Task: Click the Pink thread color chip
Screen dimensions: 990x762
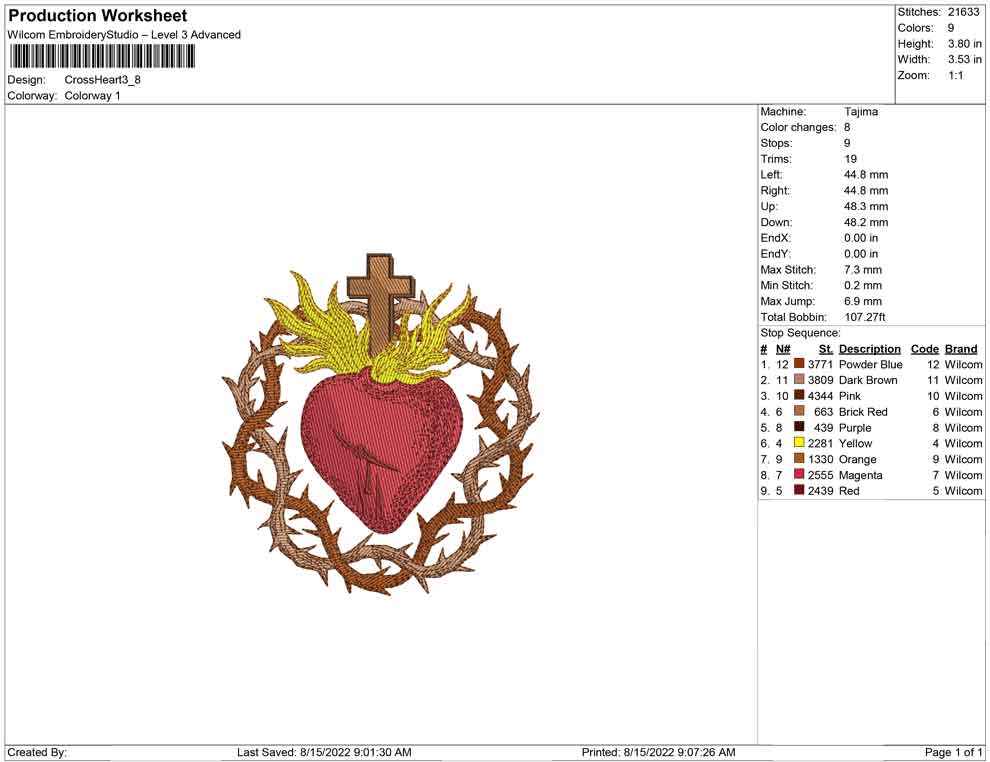Action: coord(797,396)
